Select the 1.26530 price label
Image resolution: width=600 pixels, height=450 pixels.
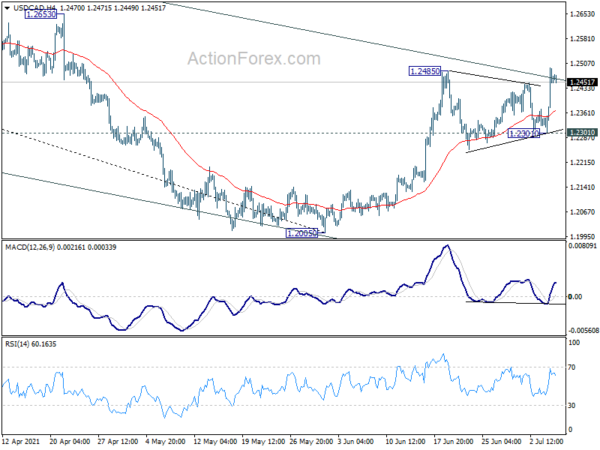40,15
